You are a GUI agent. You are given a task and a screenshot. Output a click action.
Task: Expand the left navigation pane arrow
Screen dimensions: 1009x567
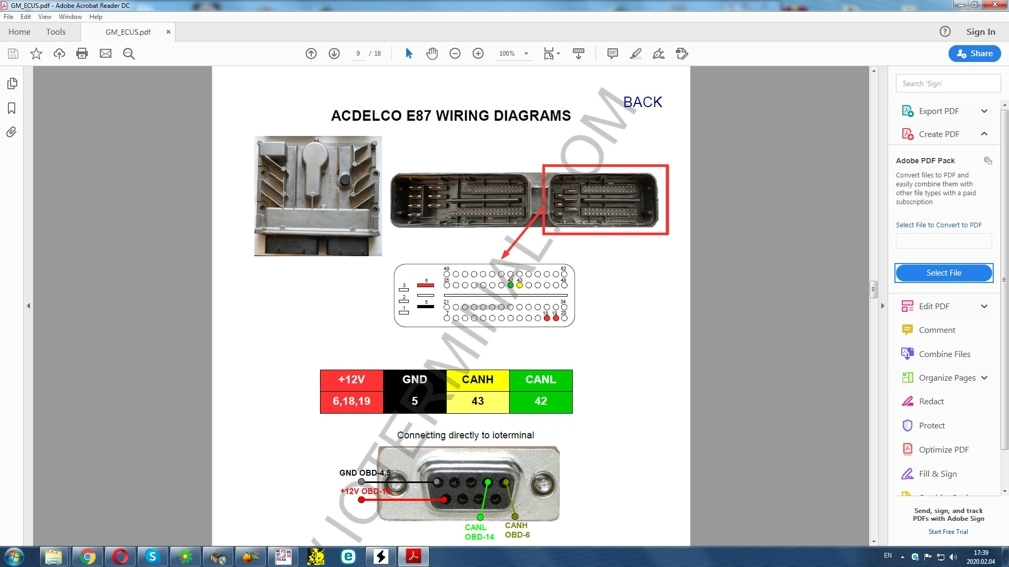tap(28, 306)
